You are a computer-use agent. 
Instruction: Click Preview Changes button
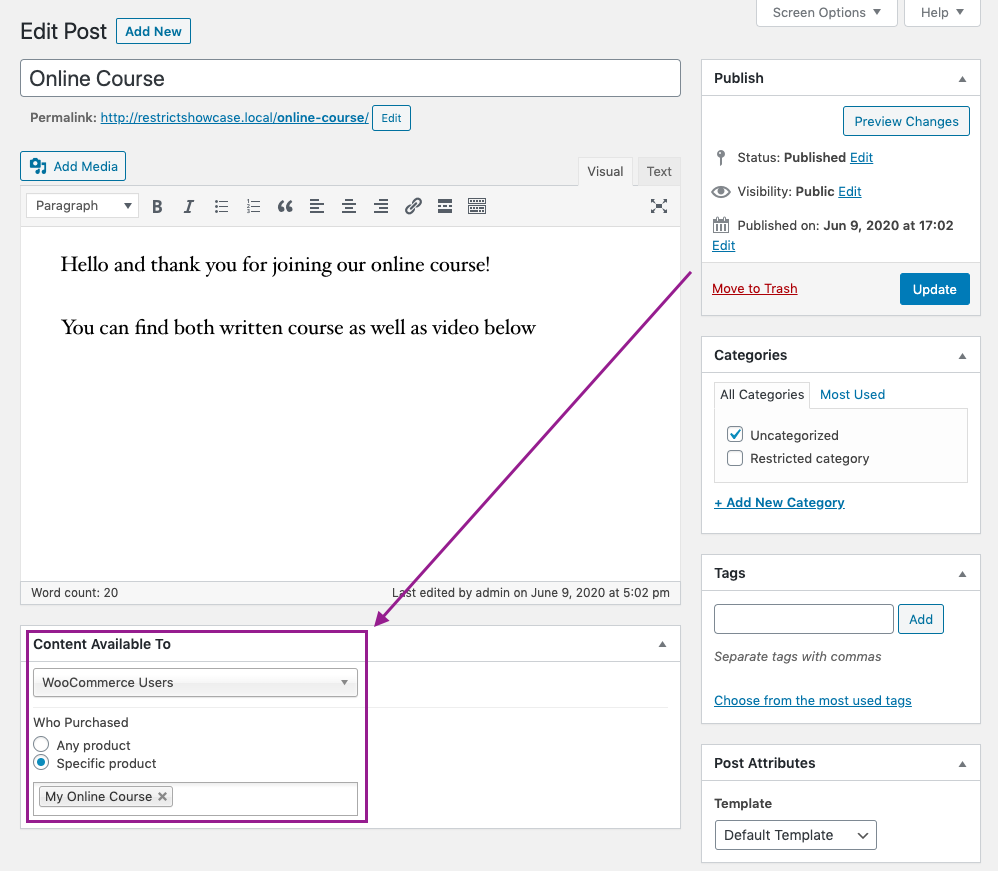pyautogui.click(x=906, y=121)
